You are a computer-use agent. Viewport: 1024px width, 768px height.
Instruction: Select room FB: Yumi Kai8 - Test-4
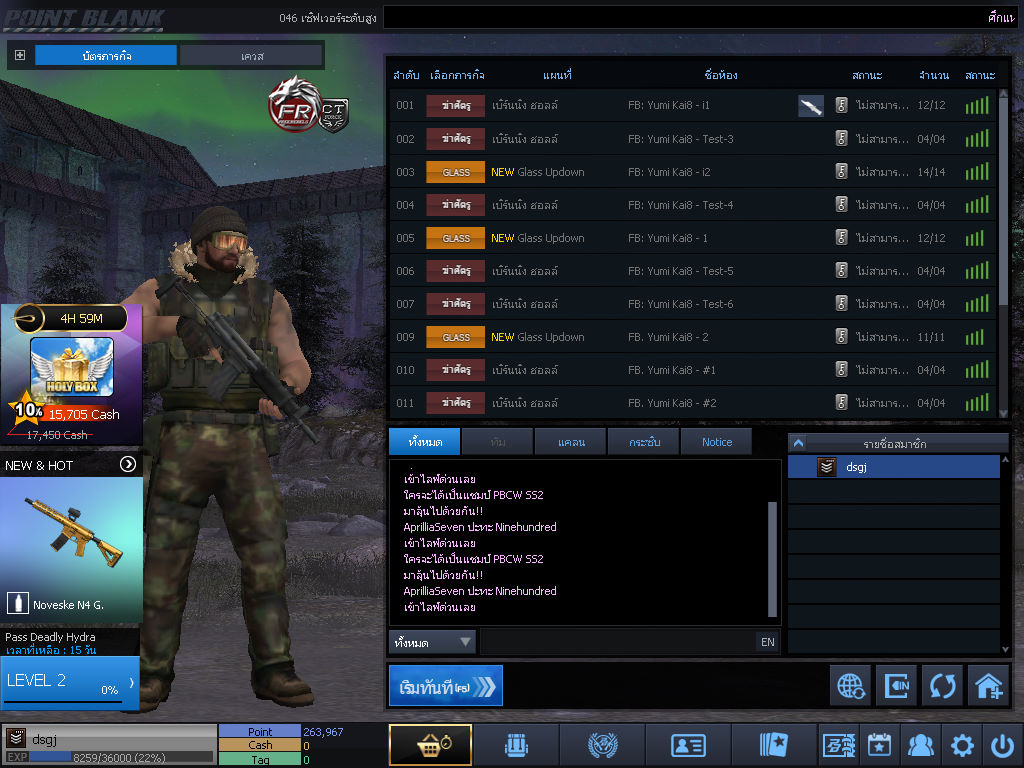[x=693, y=204]
